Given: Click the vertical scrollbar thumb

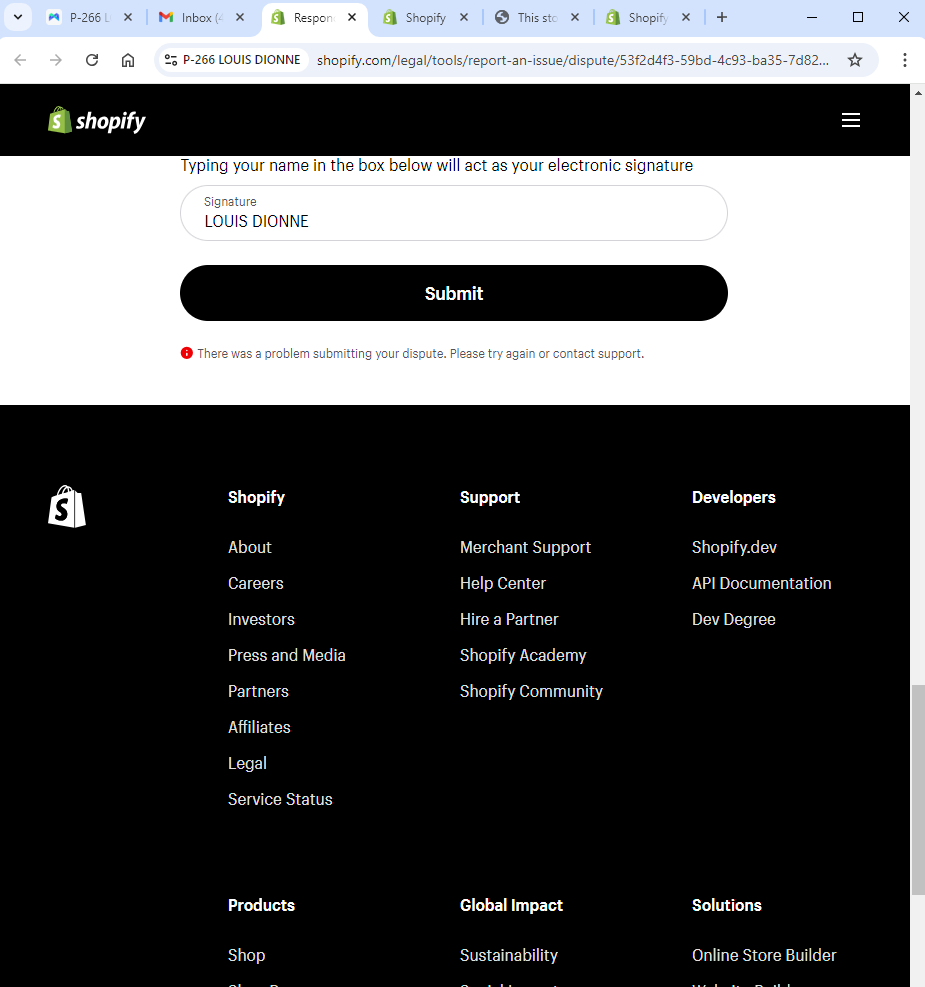Looking at the screenshot, I should 917,790.
